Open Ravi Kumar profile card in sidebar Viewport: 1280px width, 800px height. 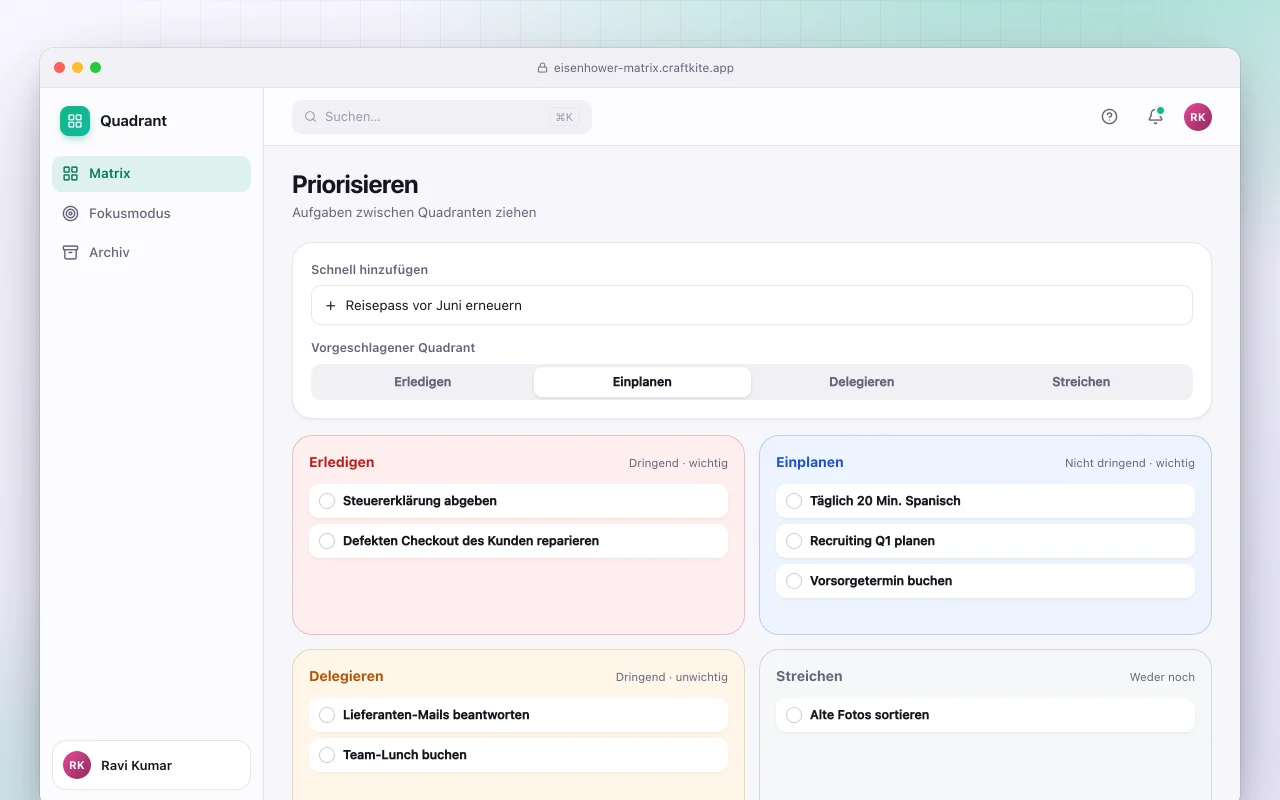(151, 765)
